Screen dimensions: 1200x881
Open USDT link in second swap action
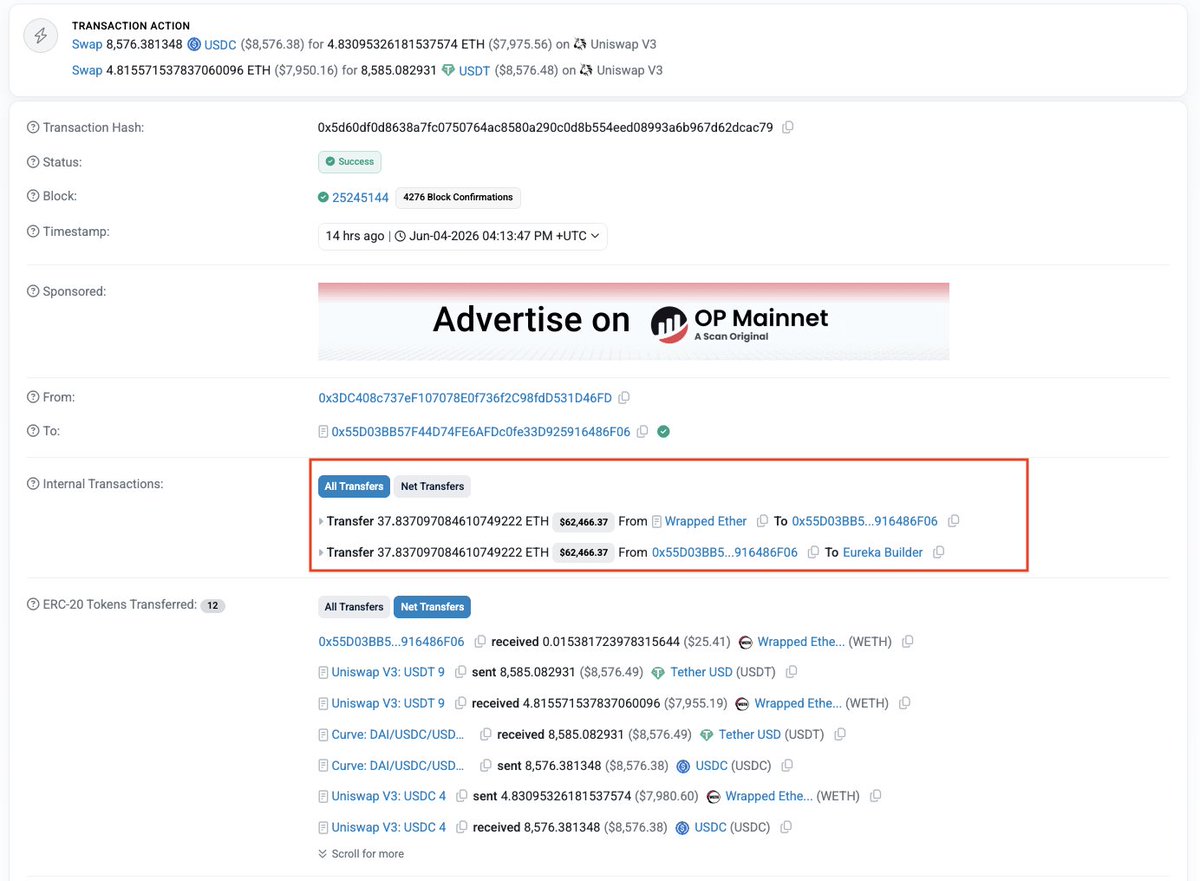(474, 71)
